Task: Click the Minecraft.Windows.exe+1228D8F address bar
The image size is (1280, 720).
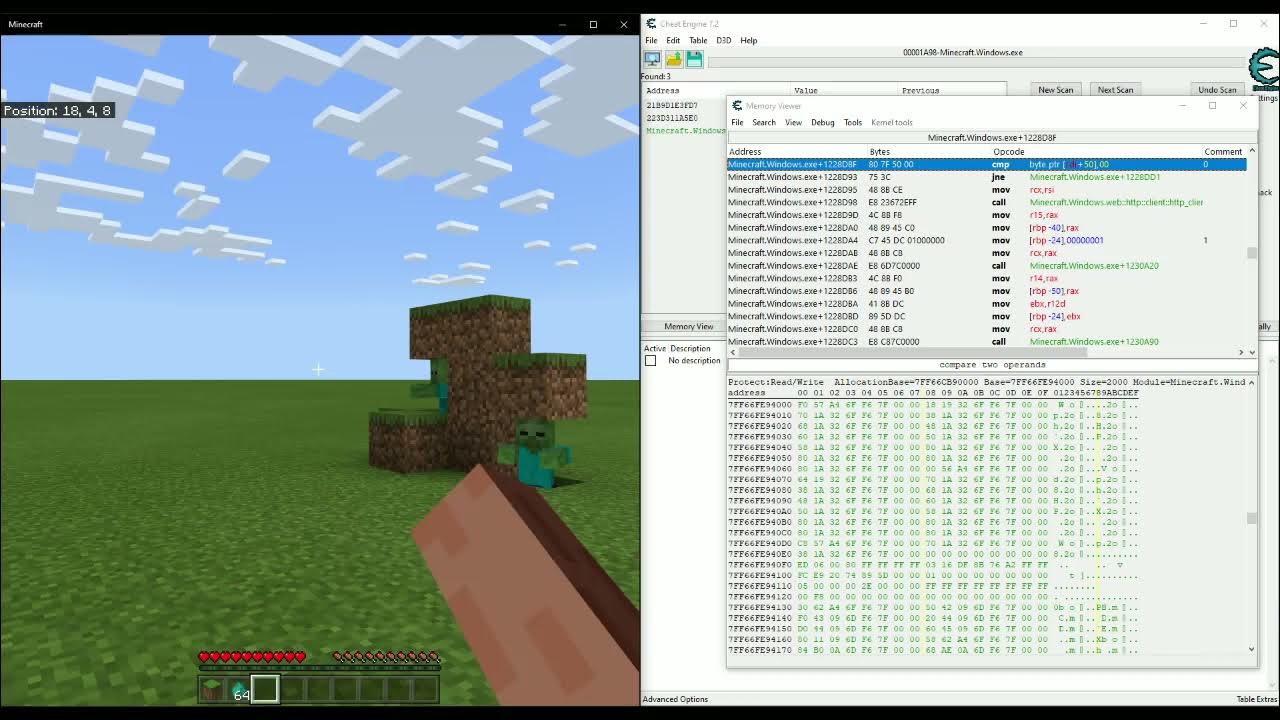Action: click(992, 138)
